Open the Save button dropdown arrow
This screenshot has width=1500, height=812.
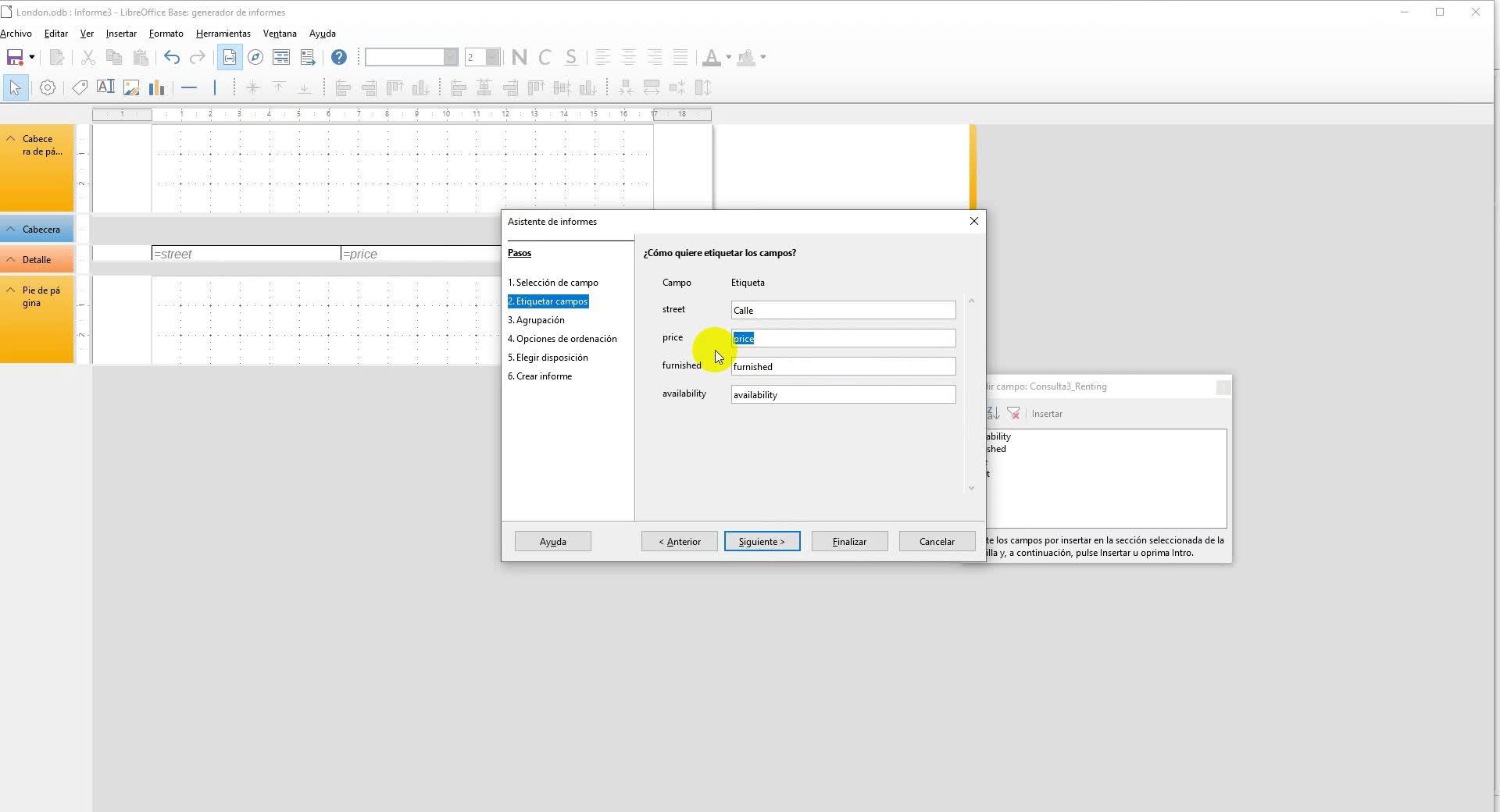coord(32,57)
